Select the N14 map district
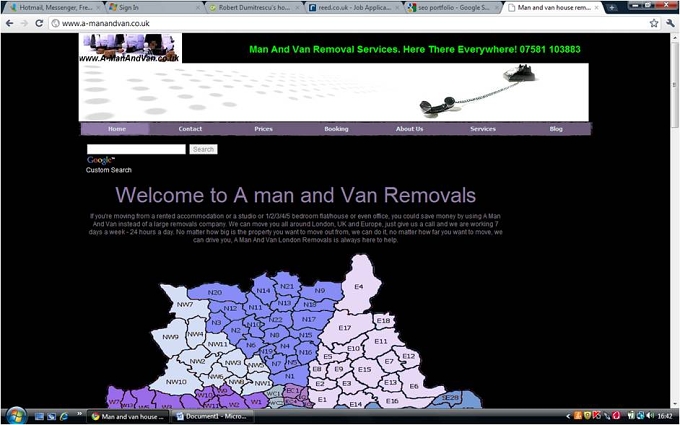The width and height of the screenshot is (680, 425). (x=263, y=291)
